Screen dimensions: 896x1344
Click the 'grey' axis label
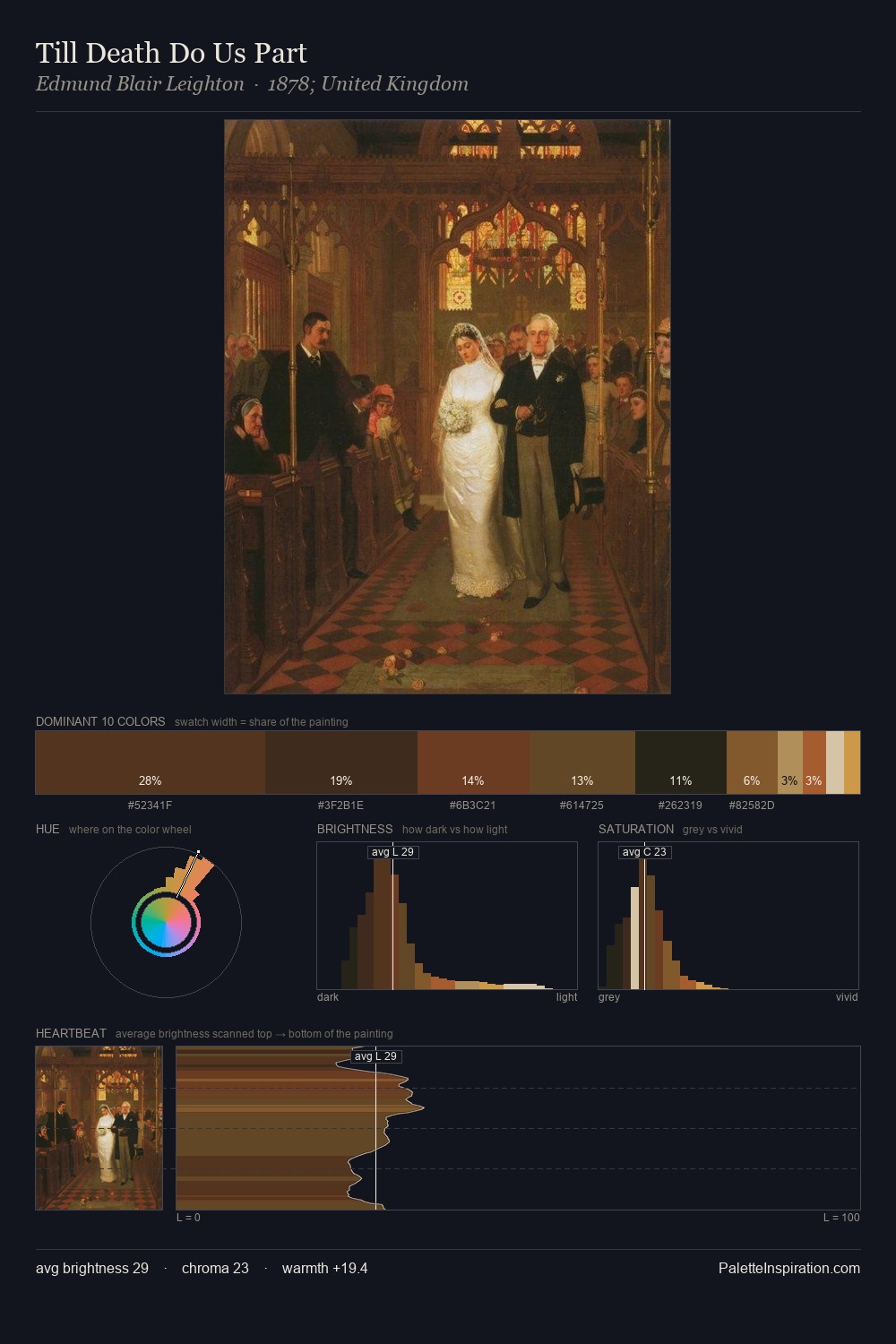point(609,997)
